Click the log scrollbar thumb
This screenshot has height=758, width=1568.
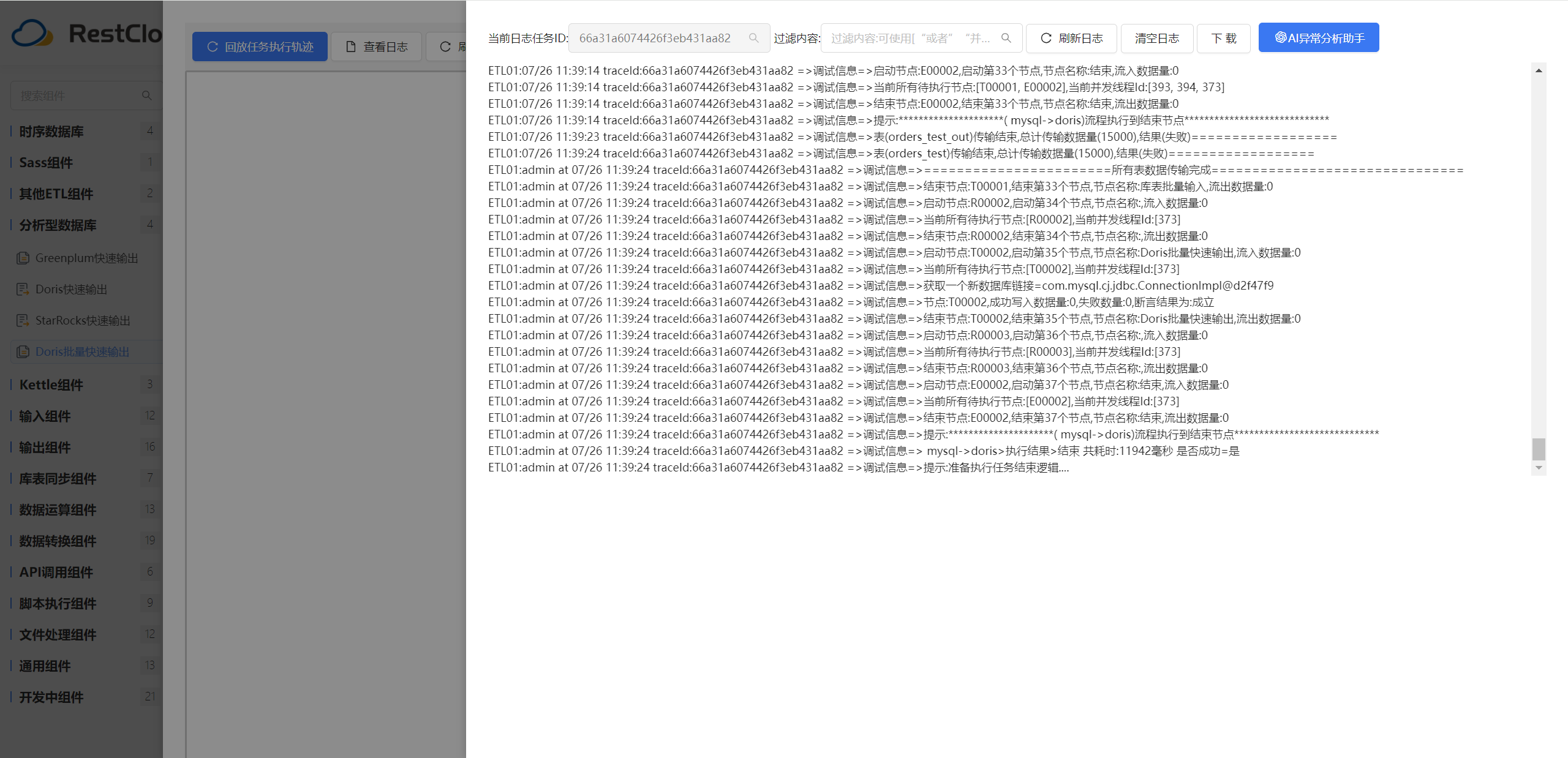pyautogui.click(x=1539, y=449)
